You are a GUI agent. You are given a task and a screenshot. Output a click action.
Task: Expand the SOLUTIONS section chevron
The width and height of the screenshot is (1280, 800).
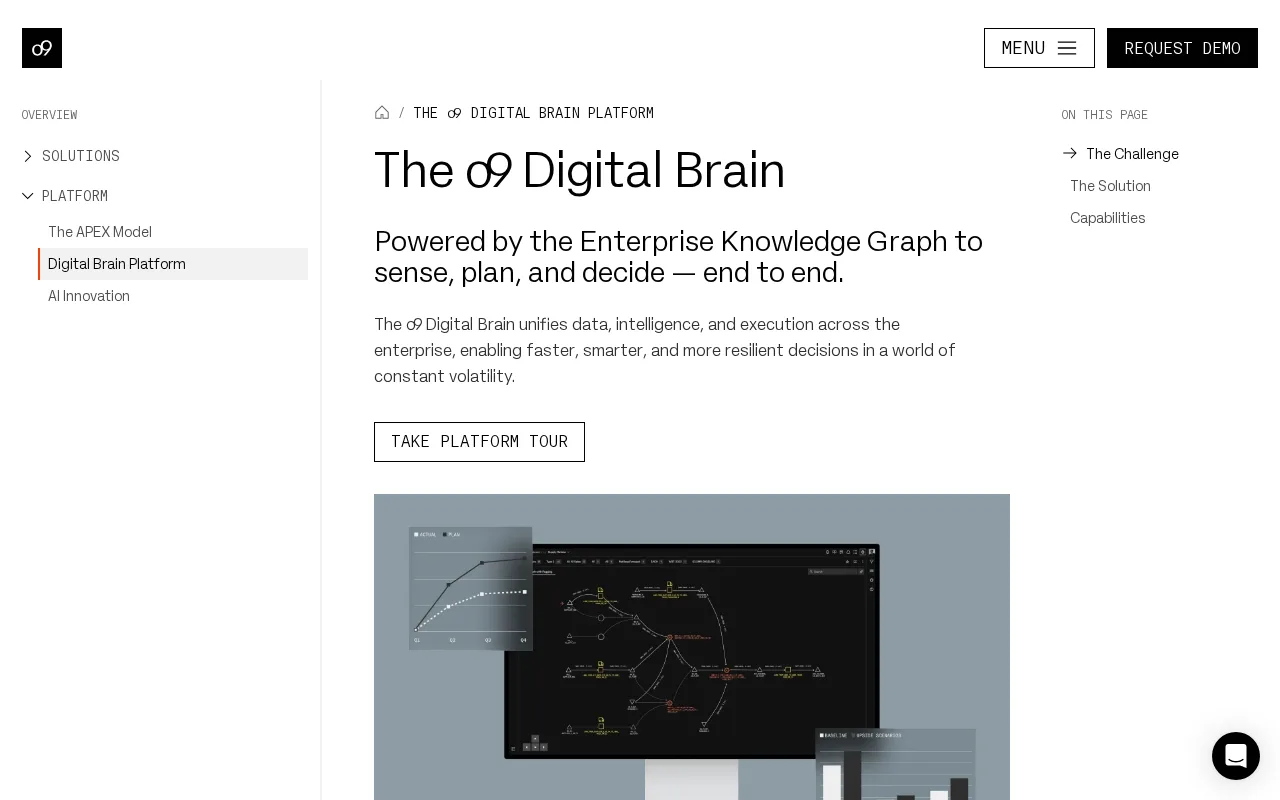point(28,156)
